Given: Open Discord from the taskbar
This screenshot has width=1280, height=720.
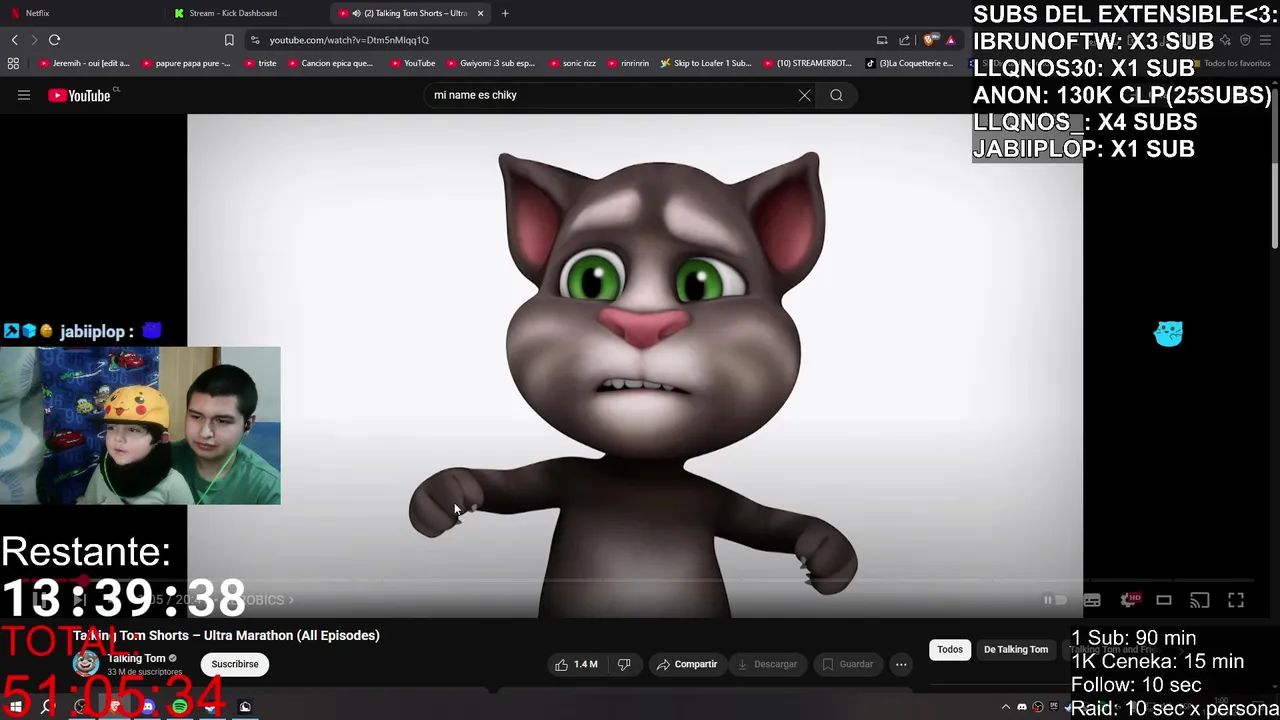Looking at the screenshot, I should 148,707.
